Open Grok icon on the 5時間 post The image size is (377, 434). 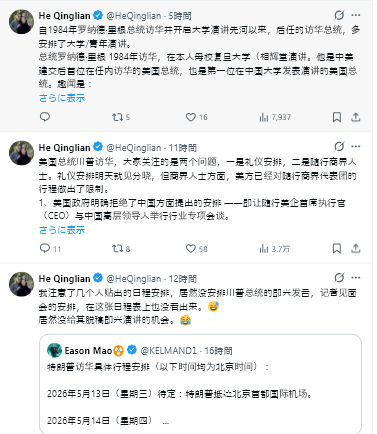coord(339,15)
